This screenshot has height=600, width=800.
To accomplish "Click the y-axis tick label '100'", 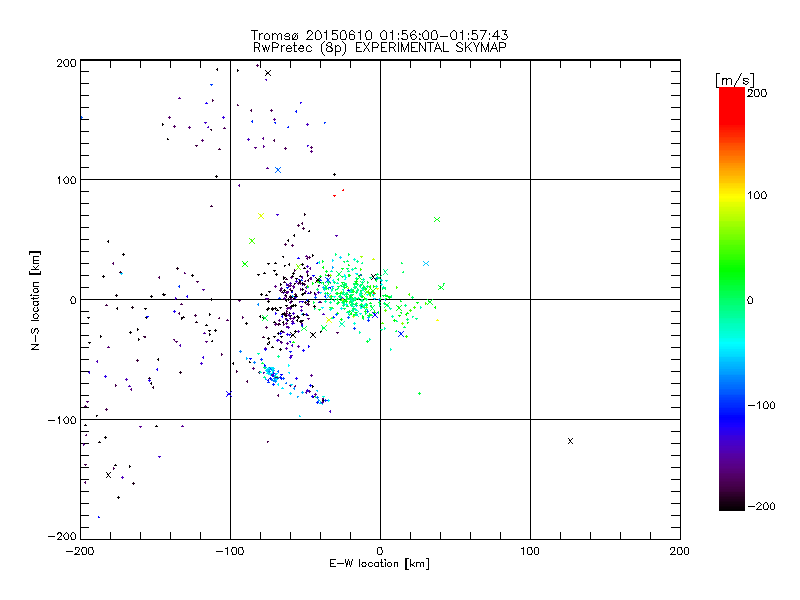I will (x=66, y=180).
